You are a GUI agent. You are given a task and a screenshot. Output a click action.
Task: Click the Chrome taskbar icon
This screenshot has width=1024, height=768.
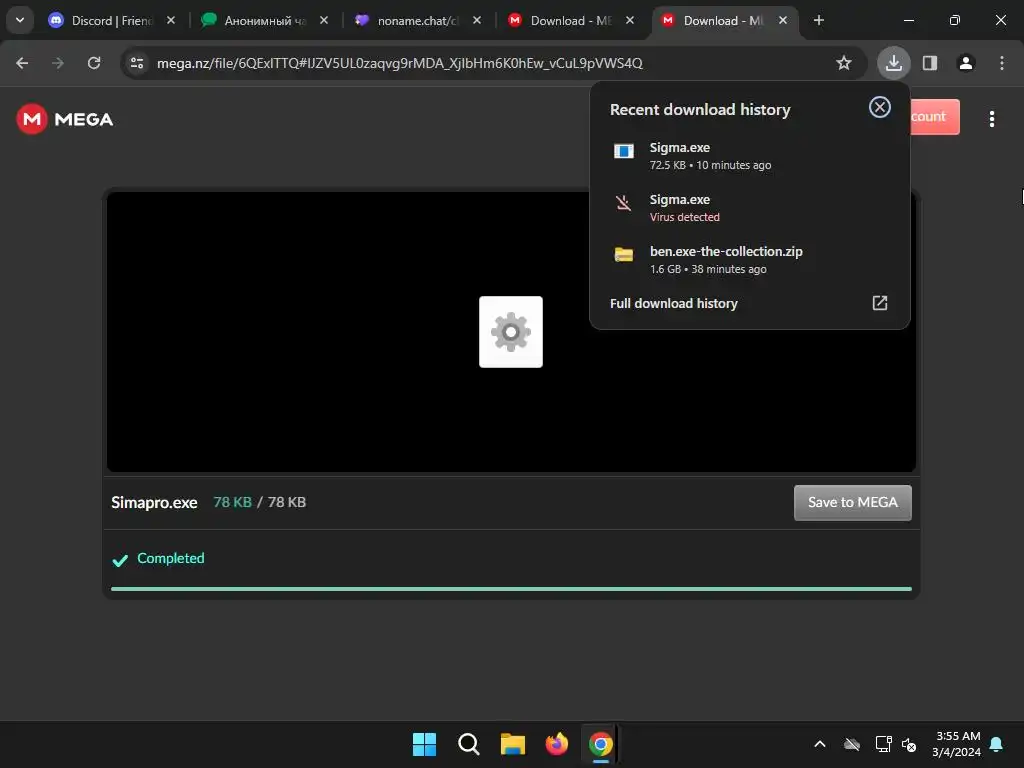(601, 744)
